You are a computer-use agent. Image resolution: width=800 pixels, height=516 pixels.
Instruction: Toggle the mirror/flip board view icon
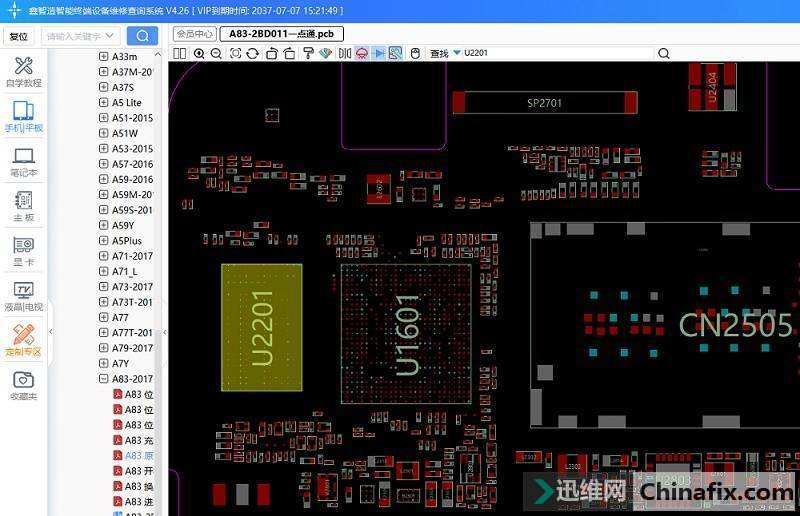[345, 53]
